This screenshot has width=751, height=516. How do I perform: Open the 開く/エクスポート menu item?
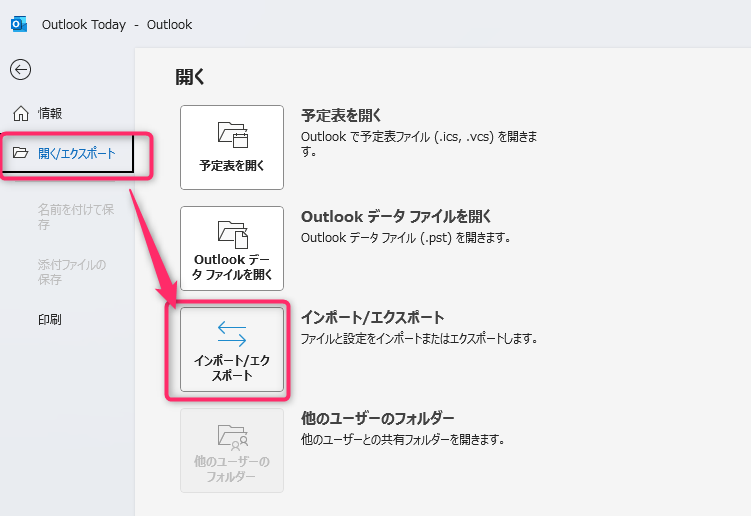pyautogui.click(x=68, y=153)
